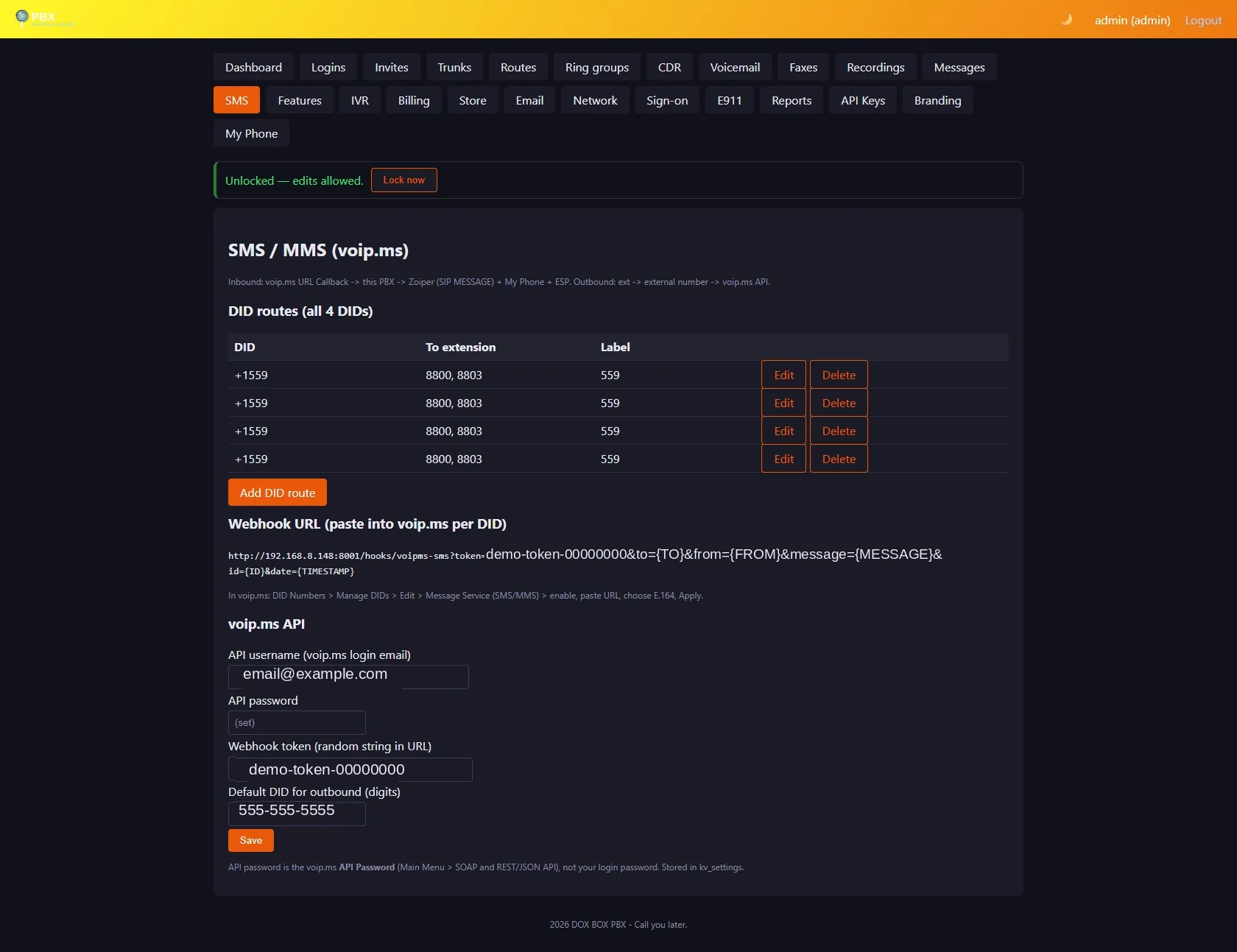Focus the API username email field
1237x952 pixels.
coord(348,677)
